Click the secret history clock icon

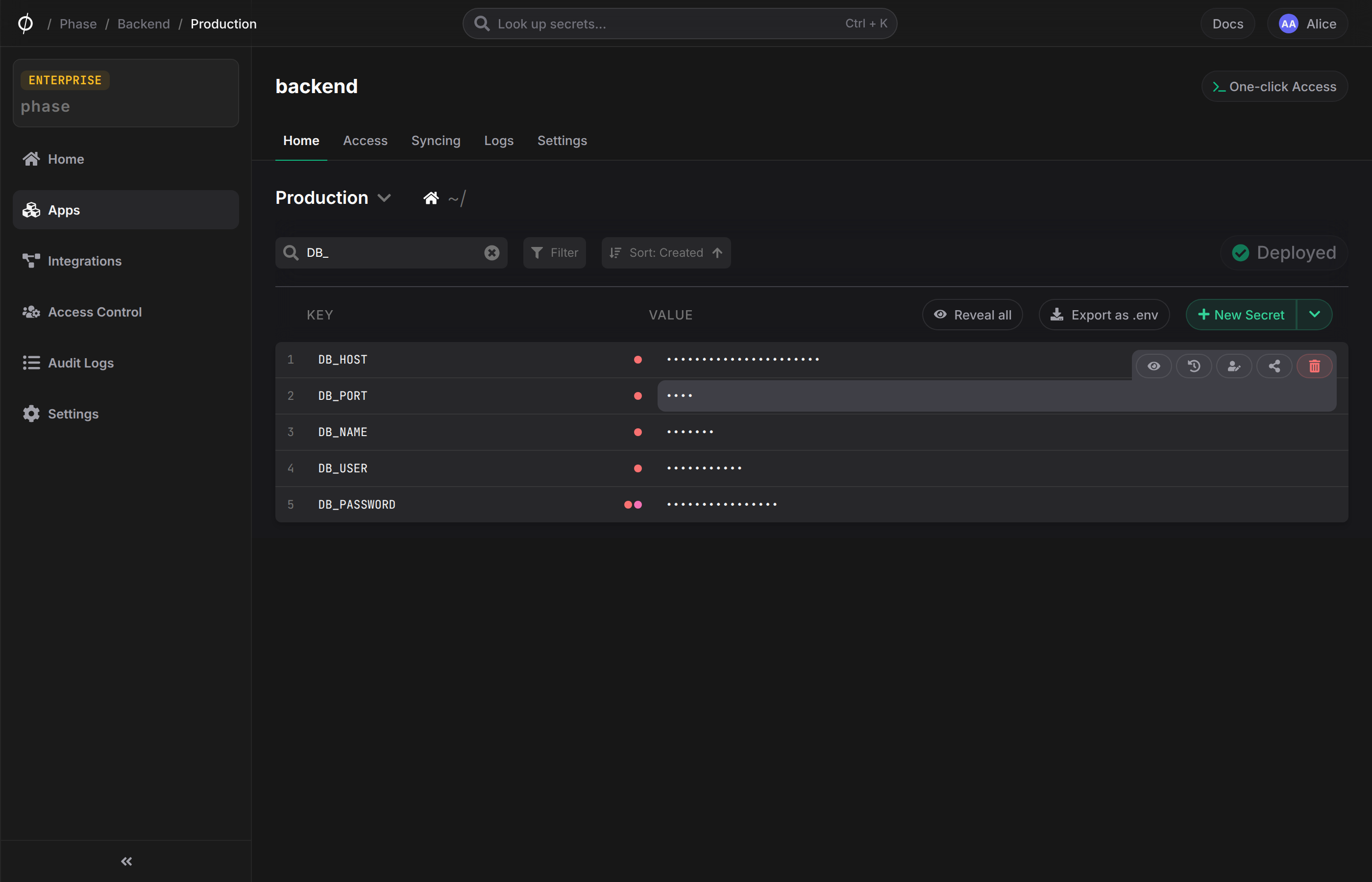click(1194, 366)
